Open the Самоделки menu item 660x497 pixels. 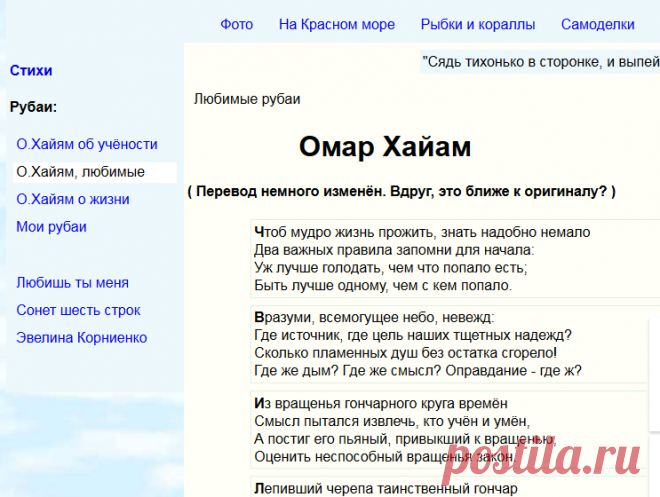coord(598,24)
